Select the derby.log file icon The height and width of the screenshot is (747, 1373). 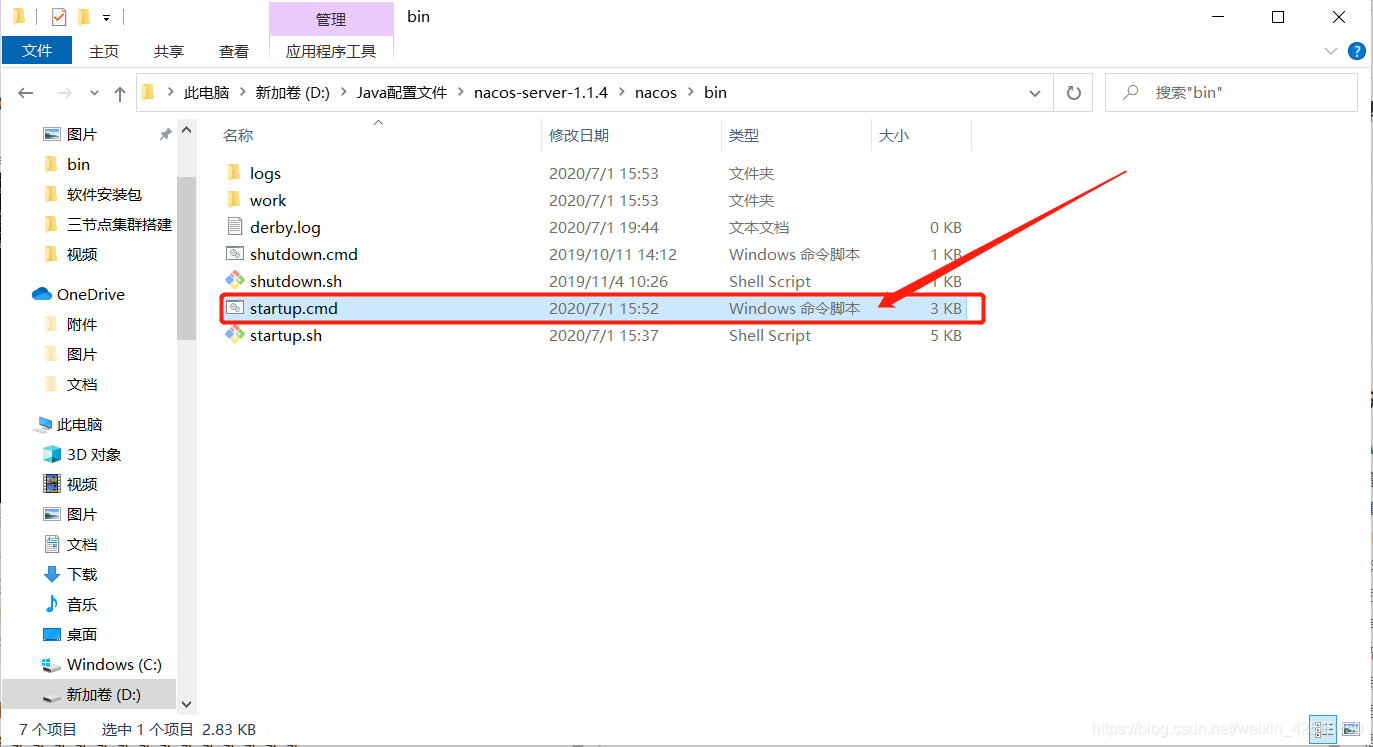click(234, 227)
